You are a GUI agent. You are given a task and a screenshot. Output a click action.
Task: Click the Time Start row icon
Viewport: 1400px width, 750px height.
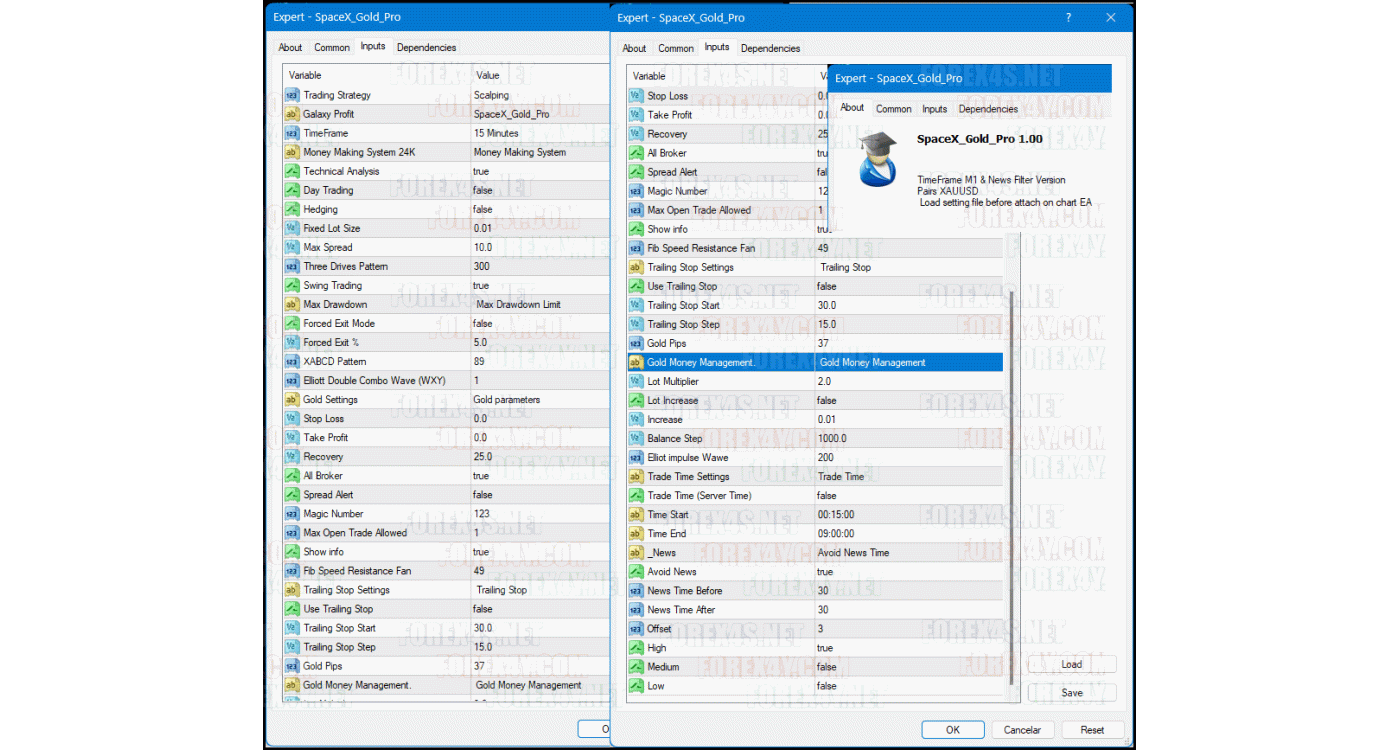click(x=636, y=514)
